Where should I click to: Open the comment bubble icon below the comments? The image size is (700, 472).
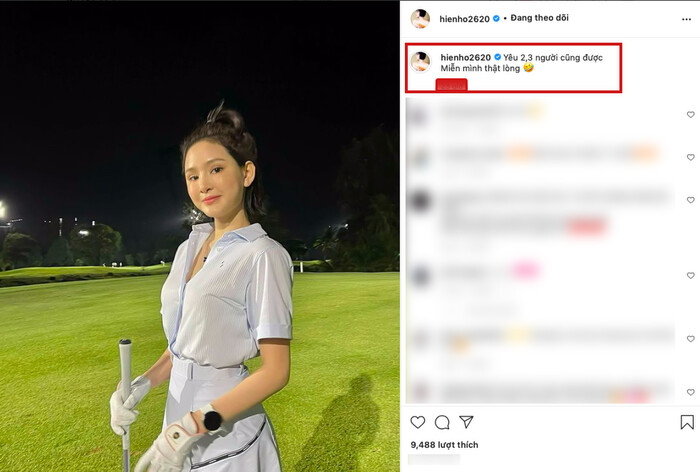coord(442,422)
